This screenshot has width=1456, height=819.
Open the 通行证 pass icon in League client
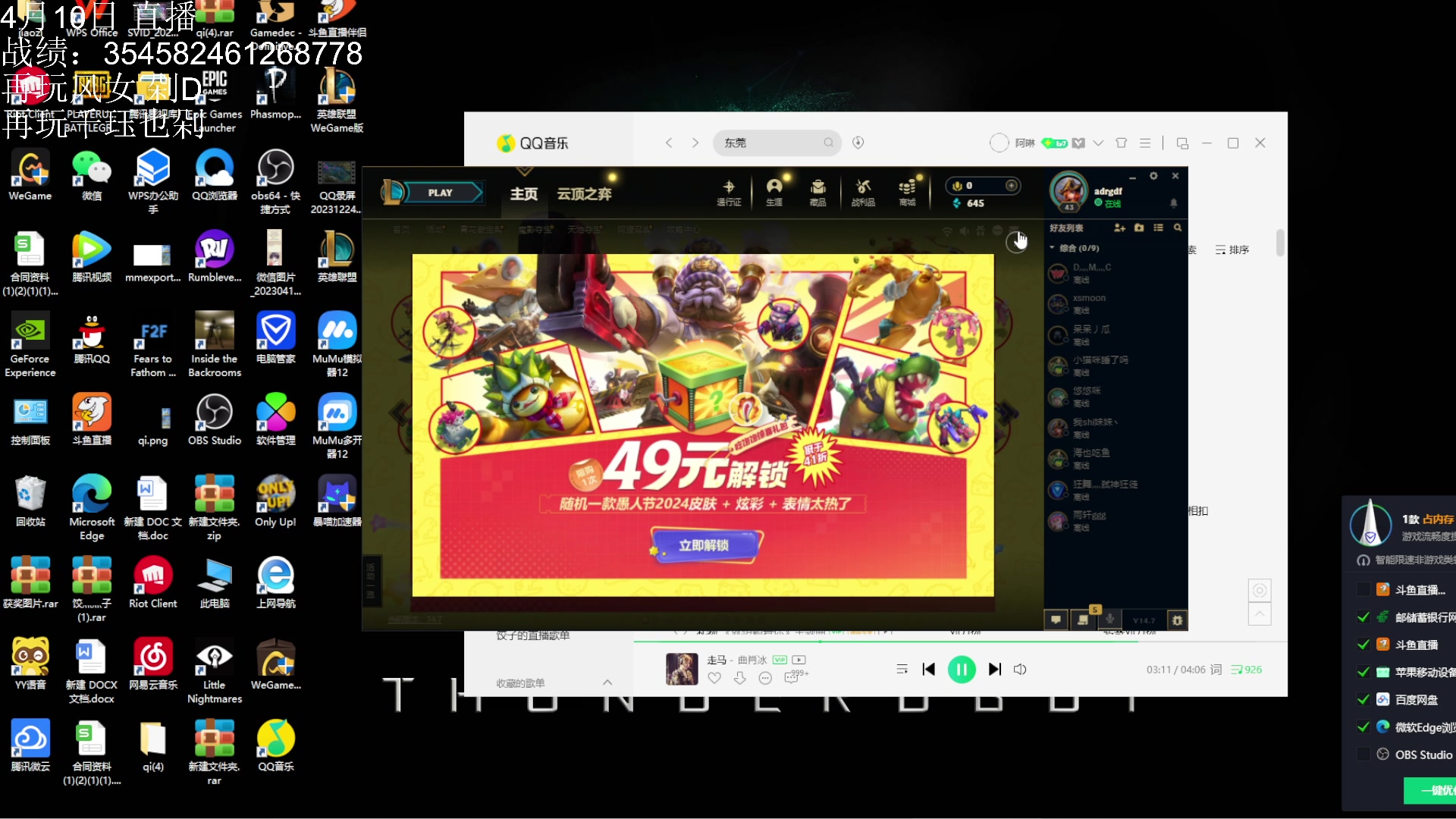pos(729,192)
